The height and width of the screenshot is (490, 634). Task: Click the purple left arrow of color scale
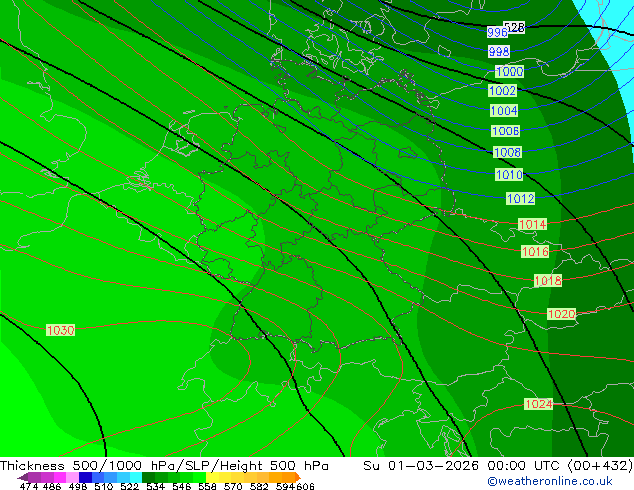coord(22,477)
